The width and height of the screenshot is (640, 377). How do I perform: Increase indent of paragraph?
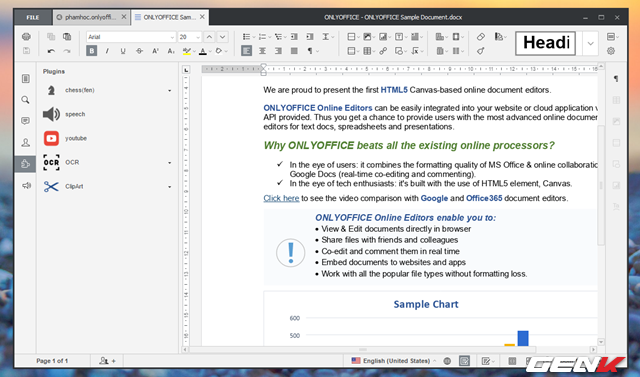310,37
